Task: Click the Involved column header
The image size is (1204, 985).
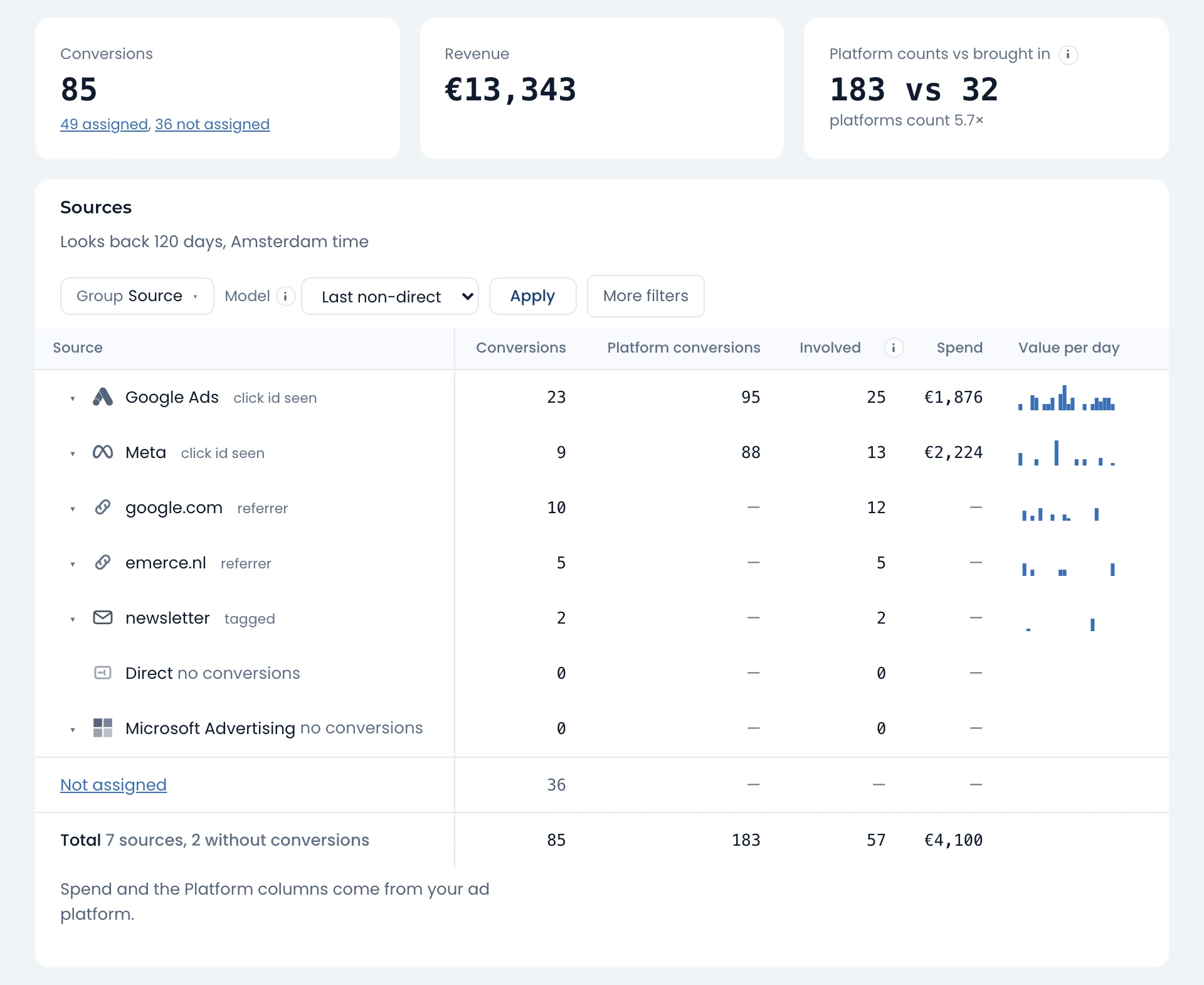Action: point(830,348)
